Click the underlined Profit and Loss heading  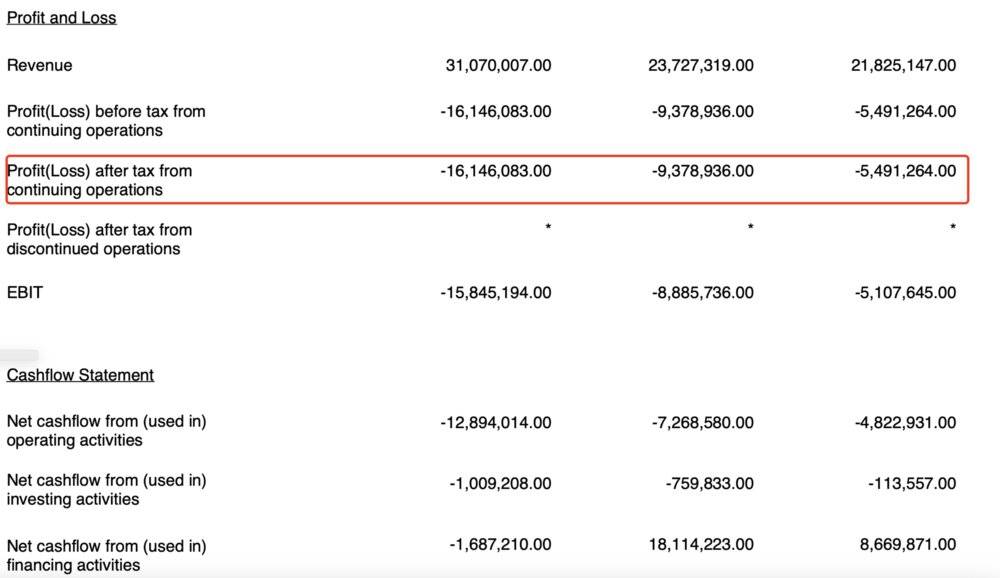pyautogui.click(x=61, y=17)
